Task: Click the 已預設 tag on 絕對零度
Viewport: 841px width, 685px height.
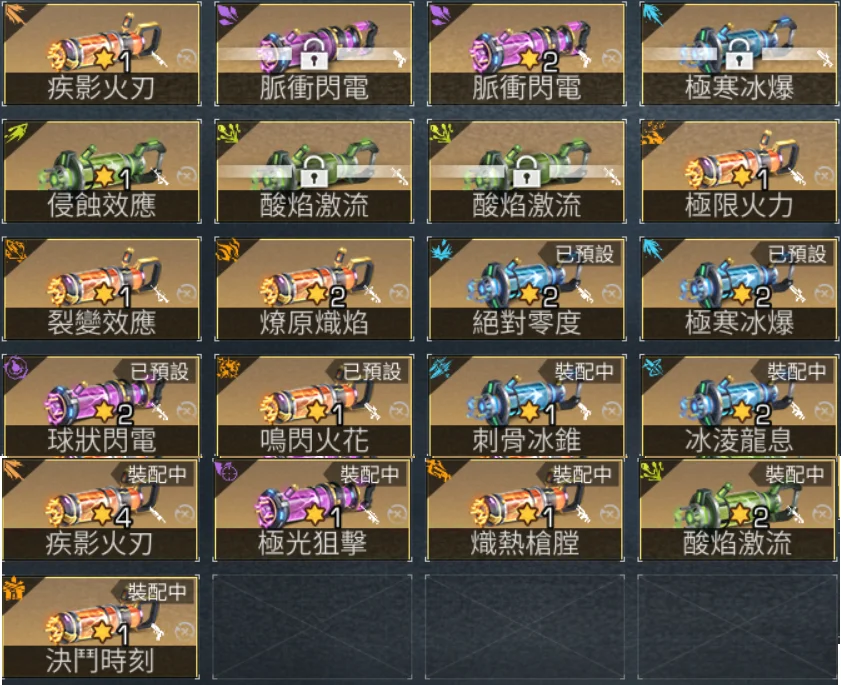Action: 584,254
